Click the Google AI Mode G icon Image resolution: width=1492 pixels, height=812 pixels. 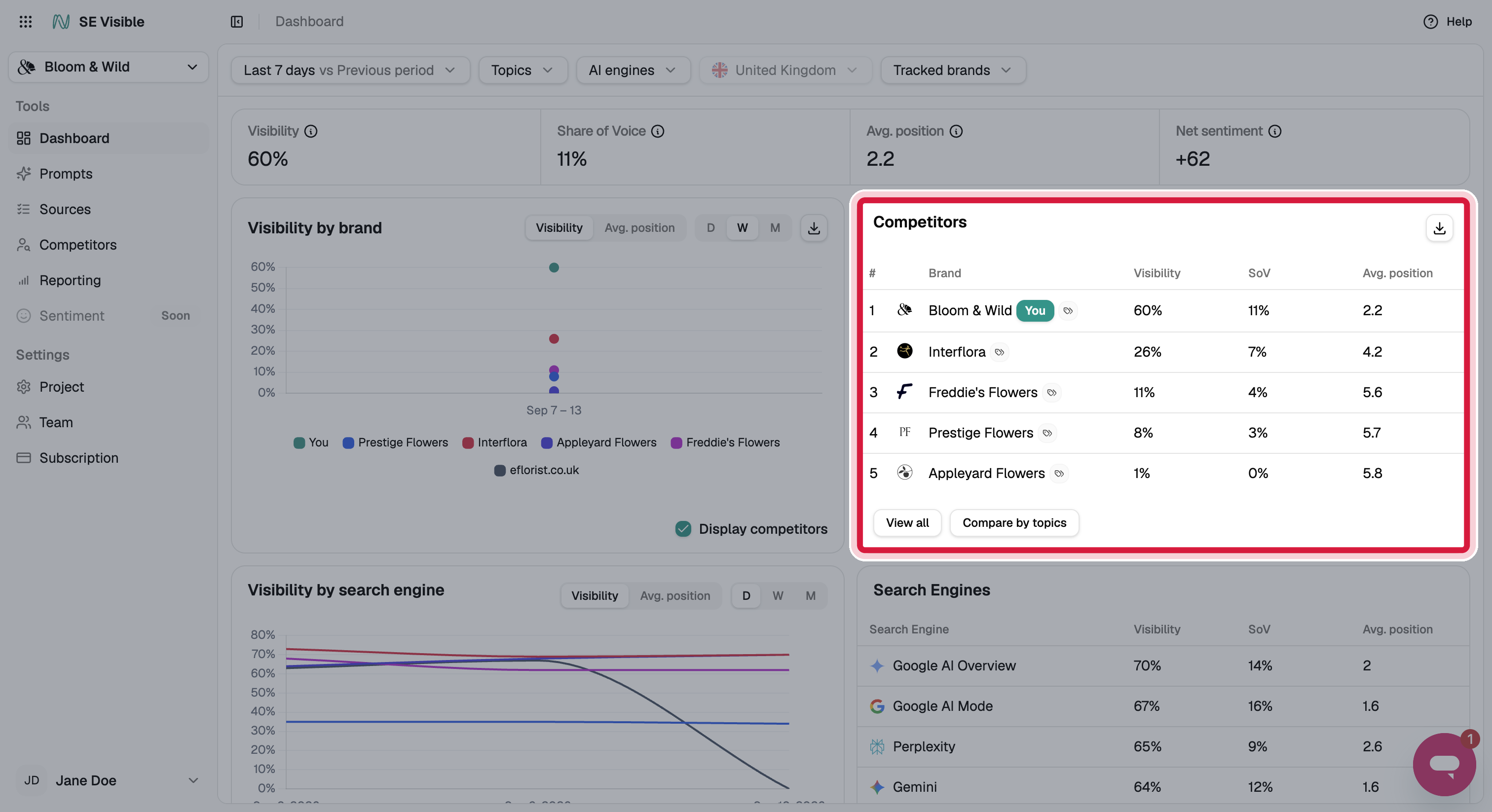[x=877, y=706]
